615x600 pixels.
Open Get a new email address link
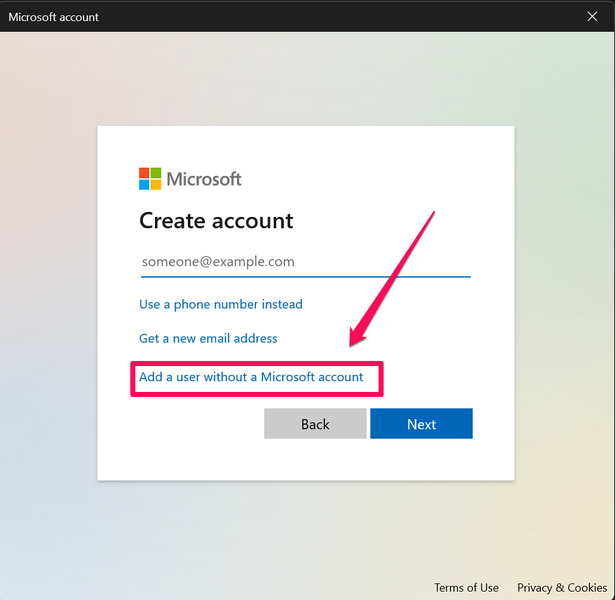click(x=208, y=338)
